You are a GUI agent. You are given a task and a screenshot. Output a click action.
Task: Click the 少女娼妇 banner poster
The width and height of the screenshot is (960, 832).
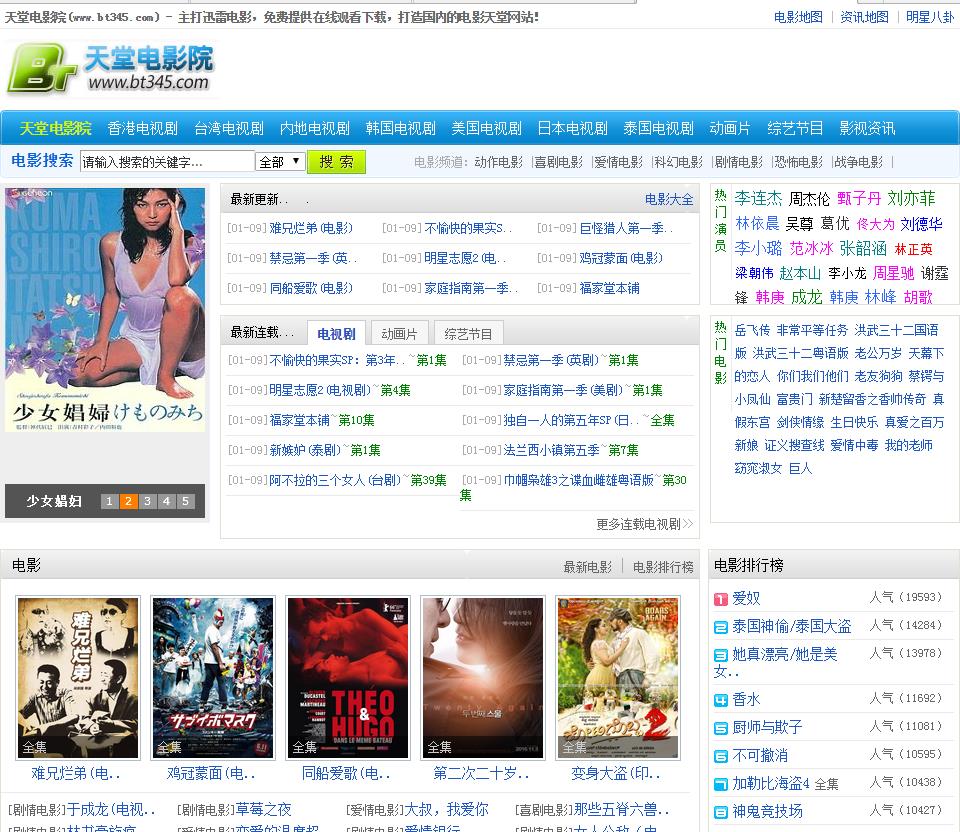click(105, 310)
